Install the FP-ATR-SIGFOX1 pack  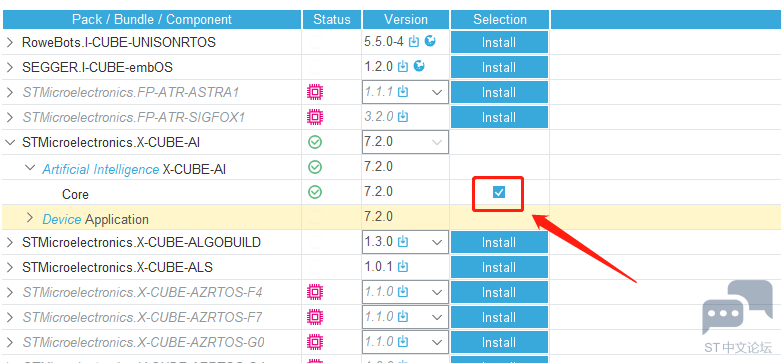499,118
